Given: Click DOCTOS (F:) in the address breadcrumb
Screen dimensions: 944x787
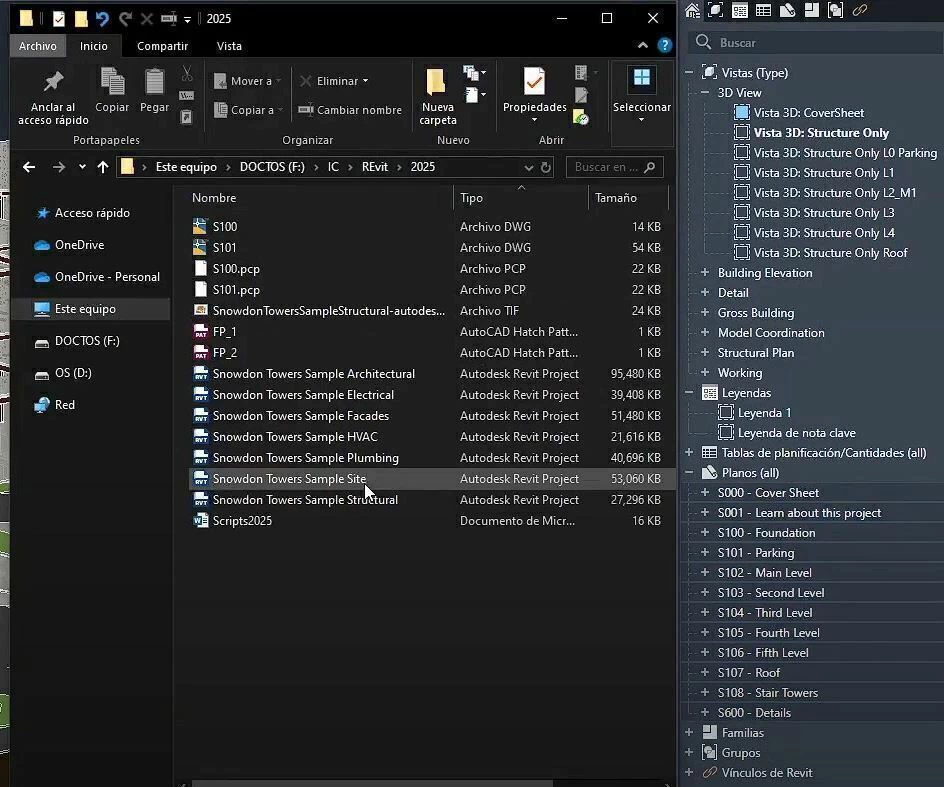Looking at the screenshot, I should tap(272, 167).
